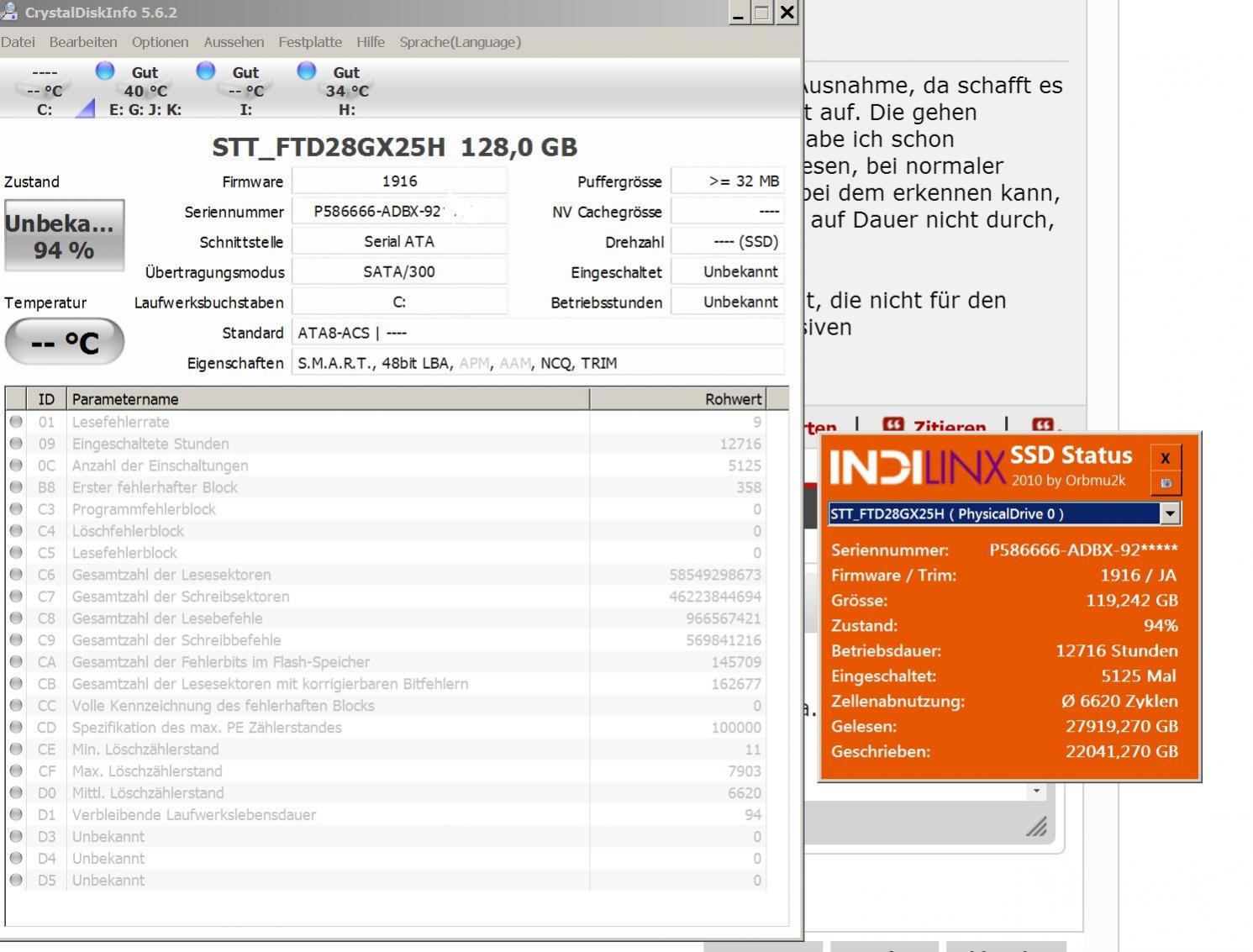1253x952 pixels.
Task: Select drive H: at 34 °C
Action: [x=346, y=91]
